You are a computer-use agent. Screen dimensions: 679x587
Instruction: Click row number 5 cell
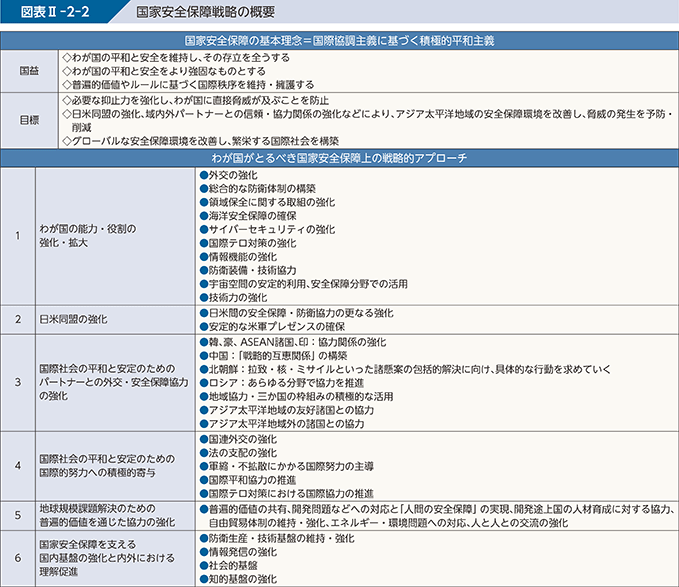pyautogui.click(x=18, y=516)
